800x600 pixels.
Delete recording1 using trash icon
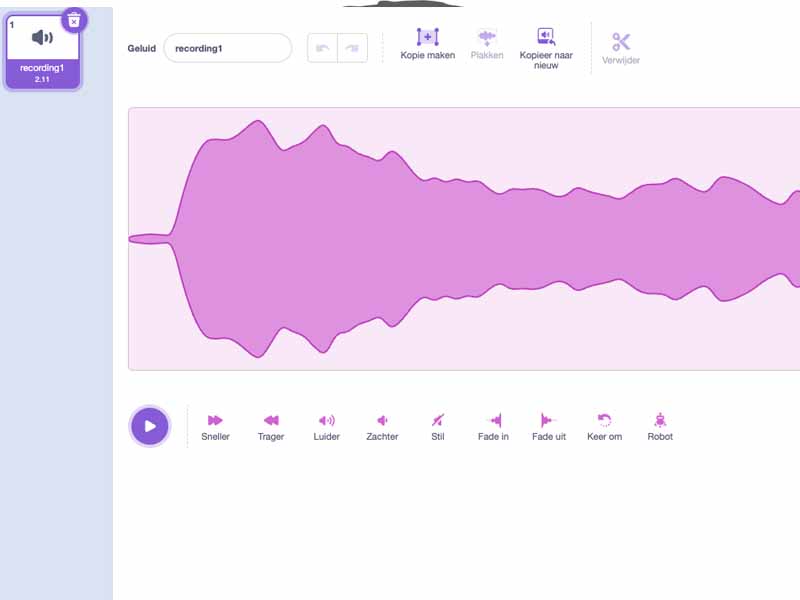pos(74,20)
